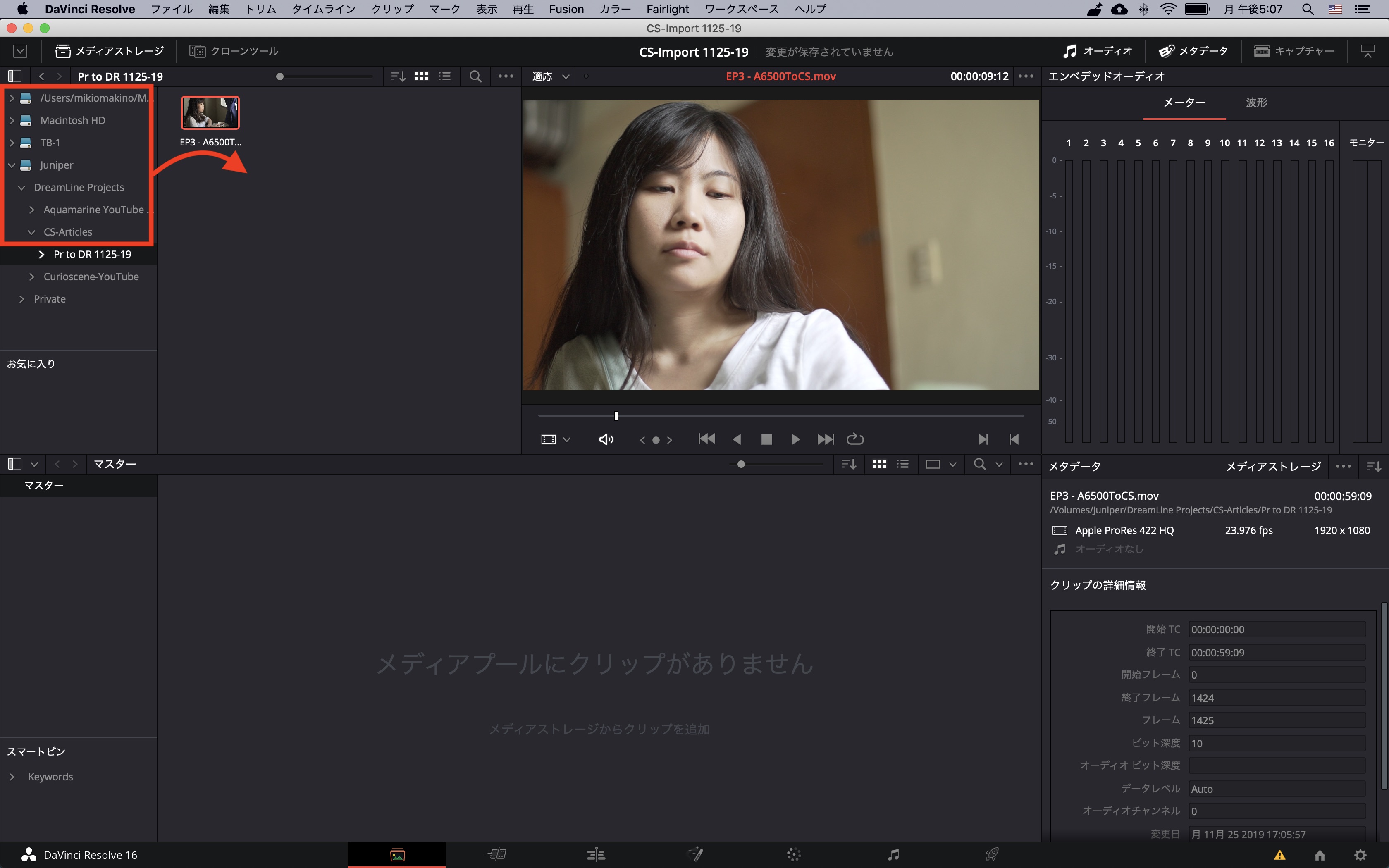The height and width of the screenshot is (868, 1389).
Task: Open the Fusion page icon
Action: (x=695, y=855)
